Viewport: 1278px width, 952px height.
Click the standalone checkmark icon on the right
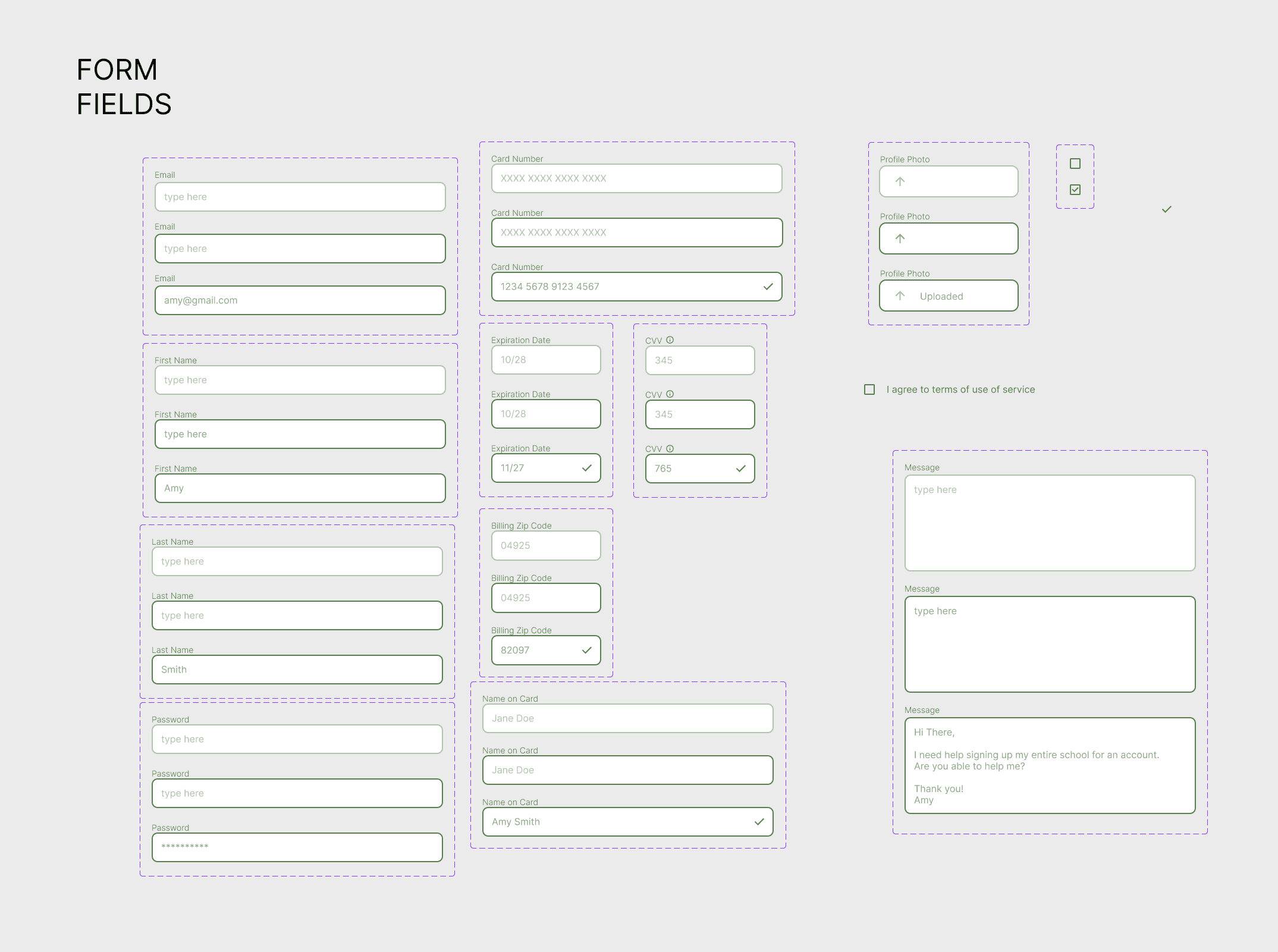point(1166,209)
